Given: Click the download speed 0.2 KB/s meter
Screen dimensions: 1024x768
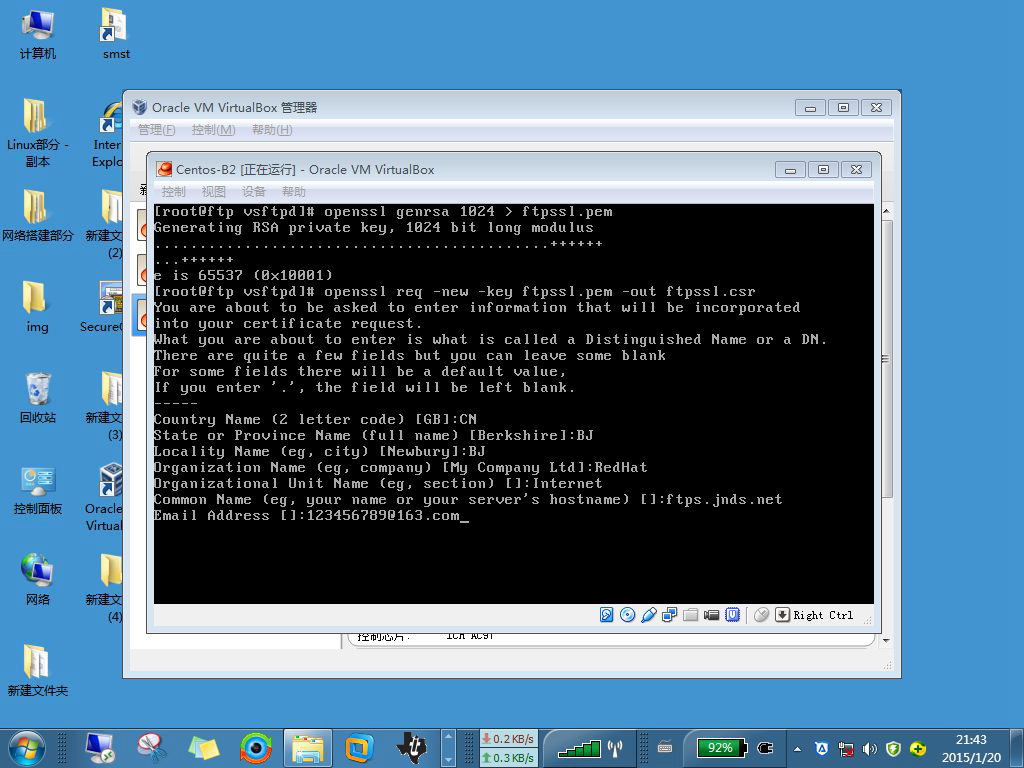Looking at the screenshot, I should [x=508, y=739].
